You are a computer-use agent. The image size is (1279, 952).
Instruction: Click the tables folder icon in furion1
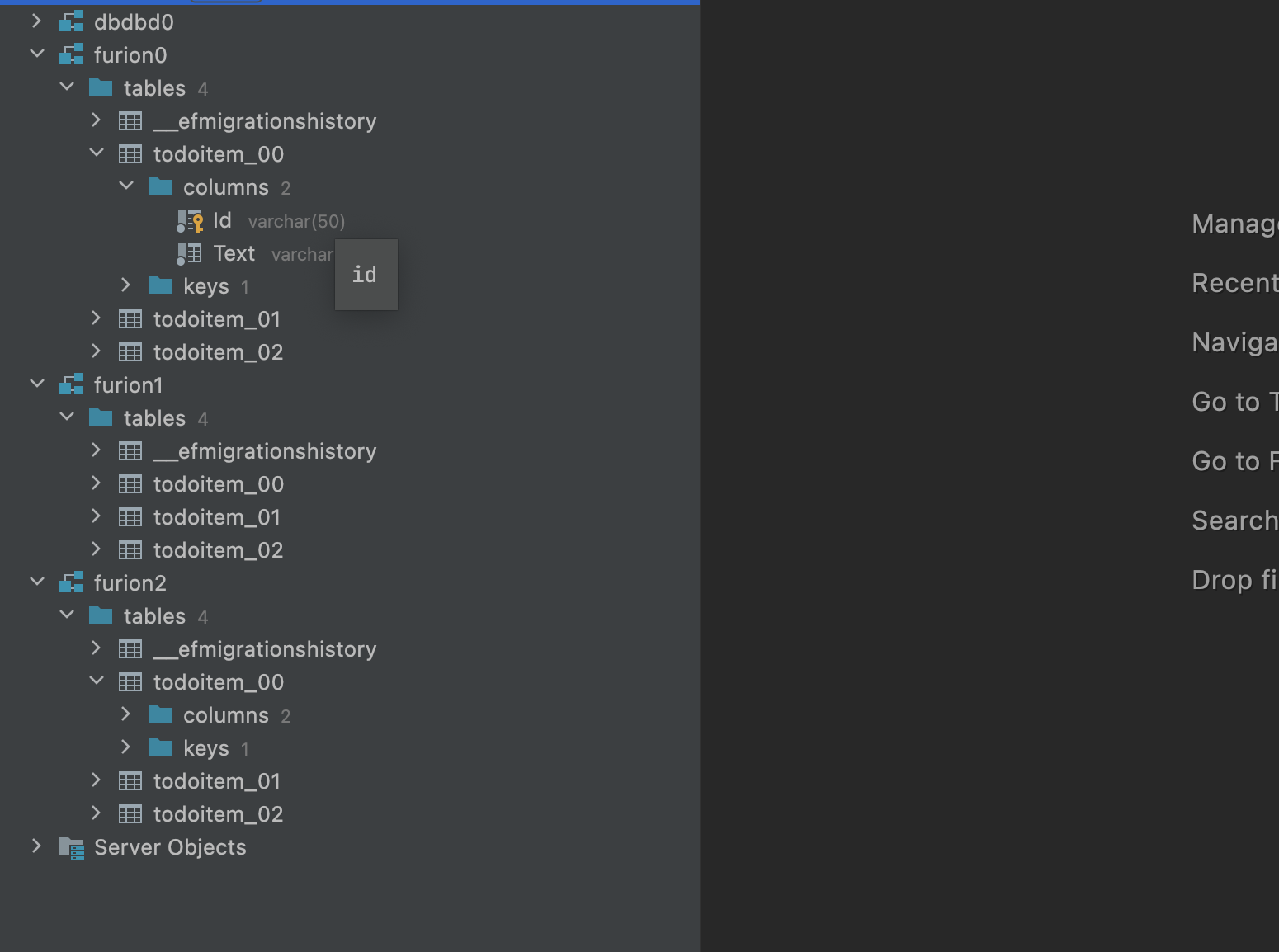101,417
